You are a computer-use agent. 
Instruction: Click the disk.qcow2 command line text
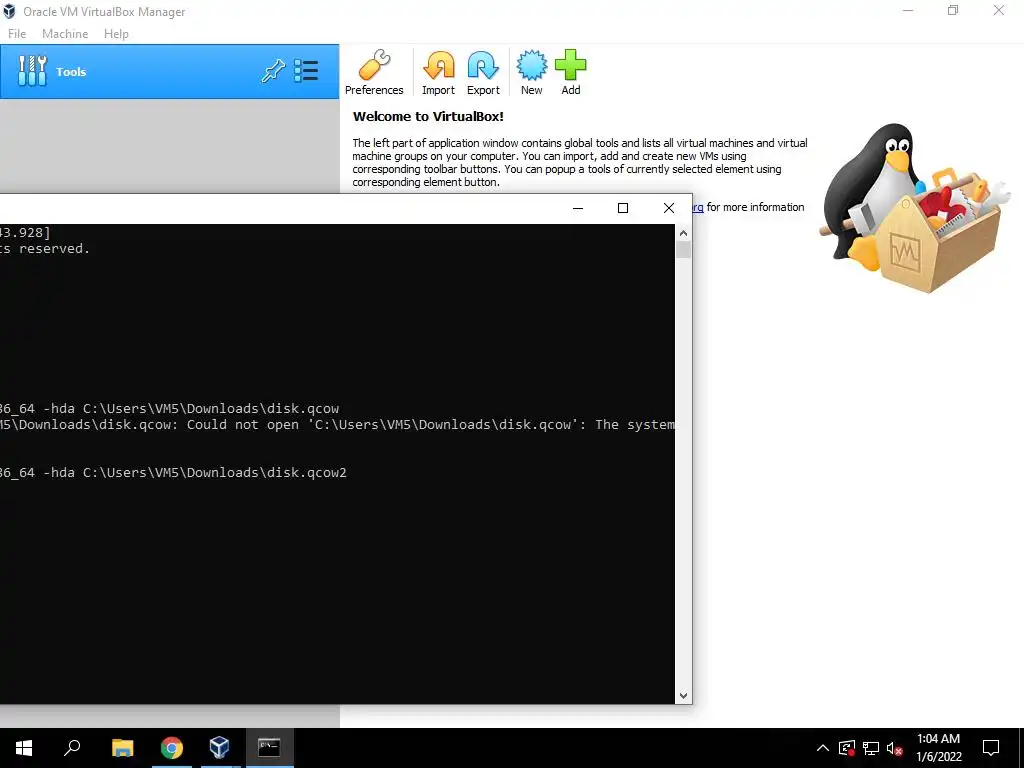click(x=173, y=472)
